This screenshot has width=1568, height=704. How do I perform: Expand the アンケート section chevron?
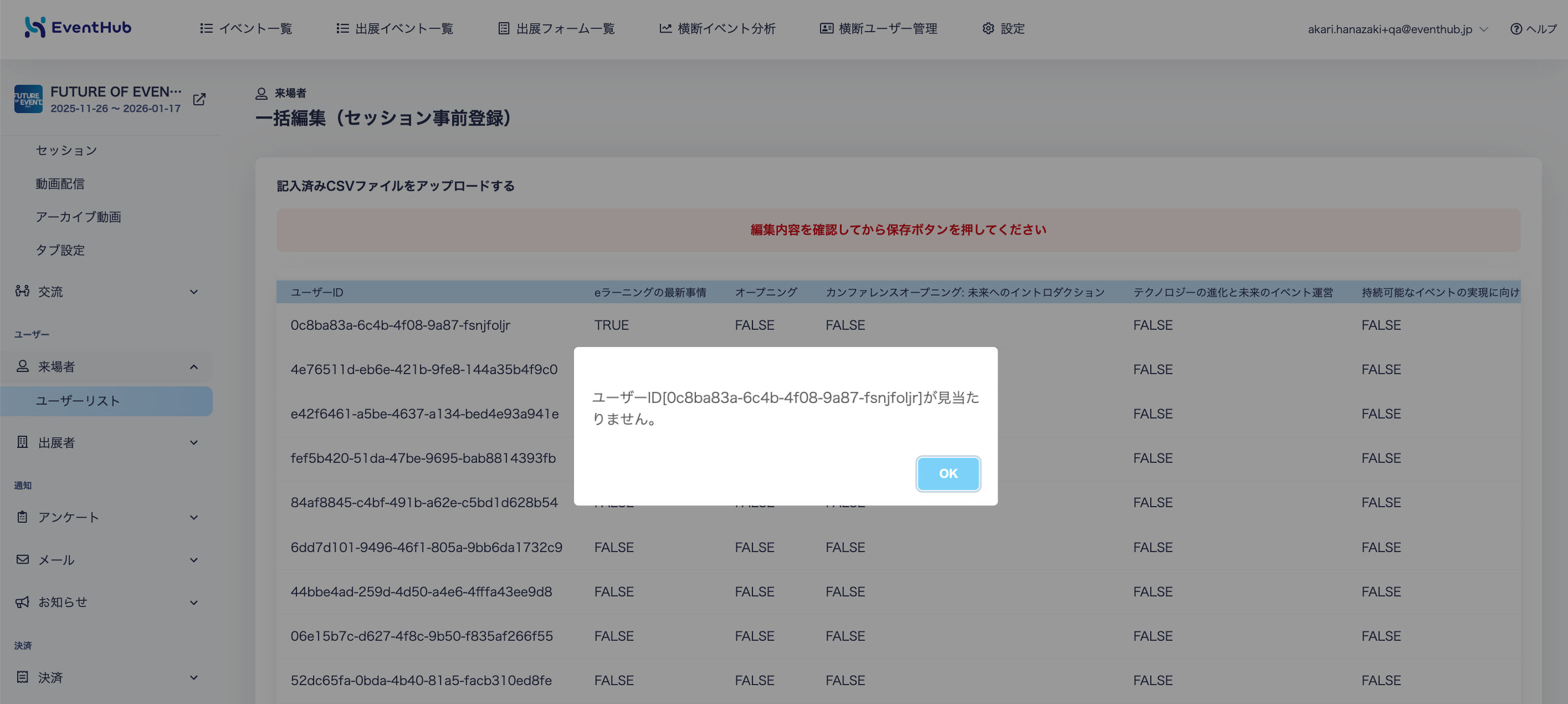click(193, 518)
